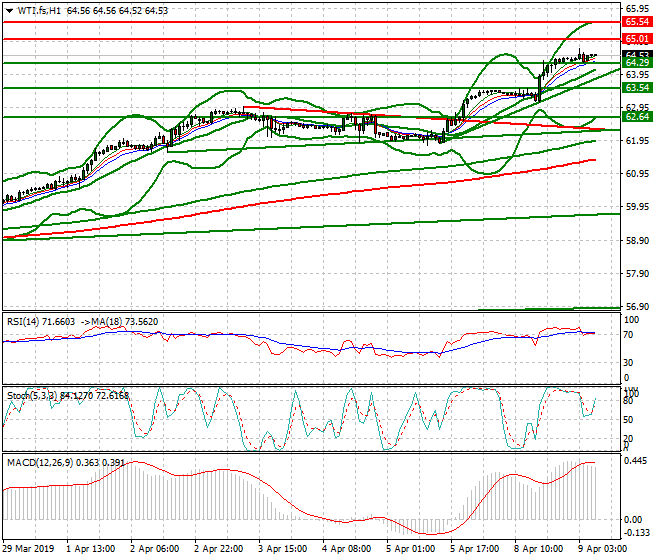
Task: Click the 60.95 price axis label
Action: click(x=637, y=173)
